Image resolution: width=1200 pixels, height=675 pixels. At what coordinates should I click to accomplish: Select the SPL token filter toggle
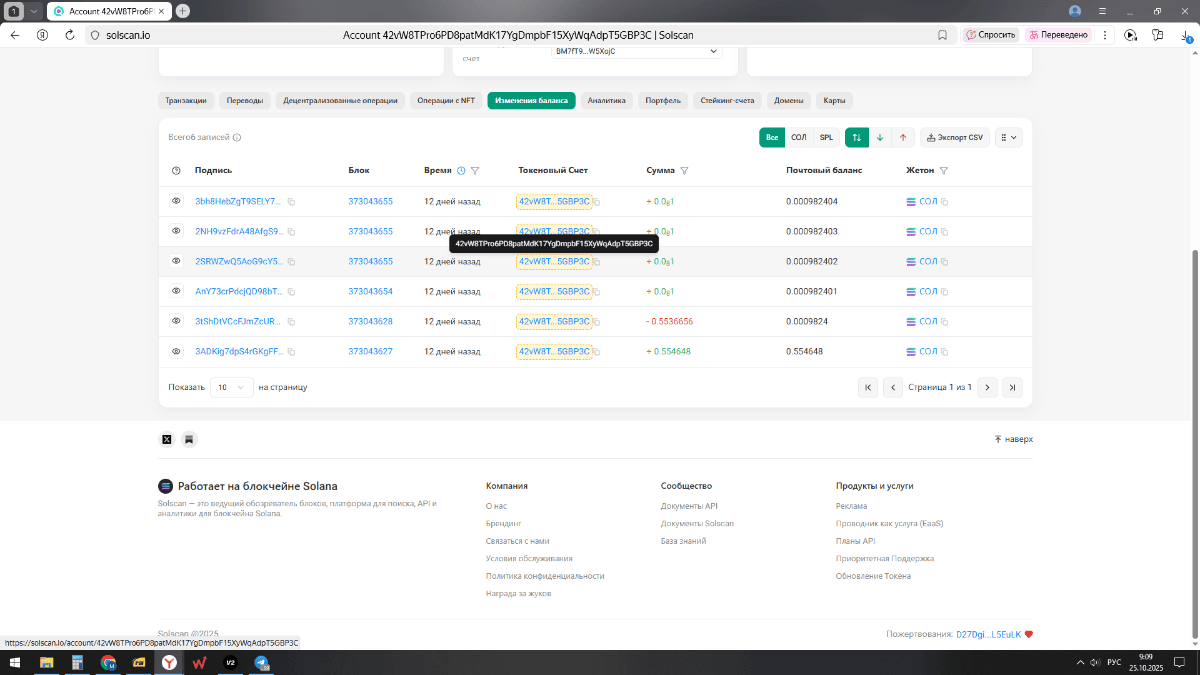click(826, 137)
